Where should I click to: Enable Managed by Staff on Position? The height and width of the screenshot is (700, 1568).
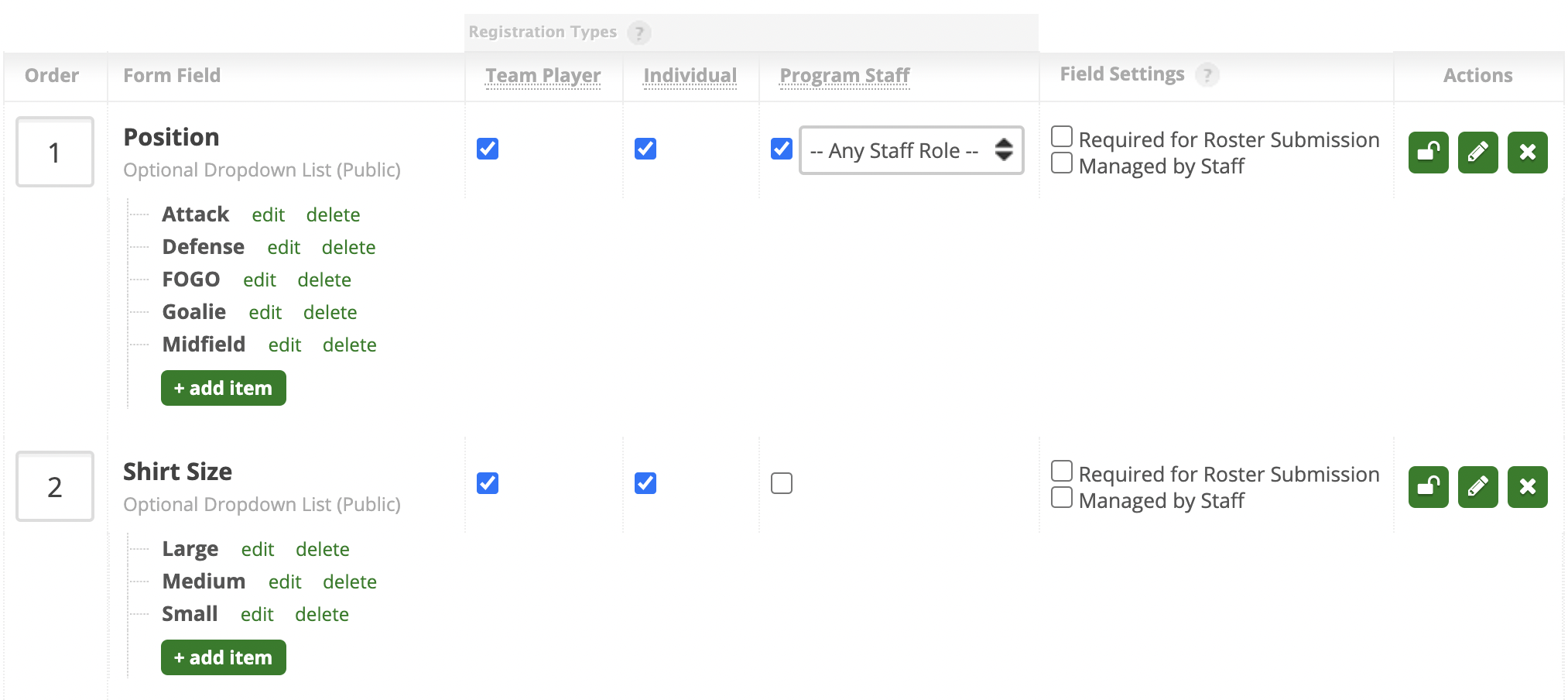click(1062, 163)
